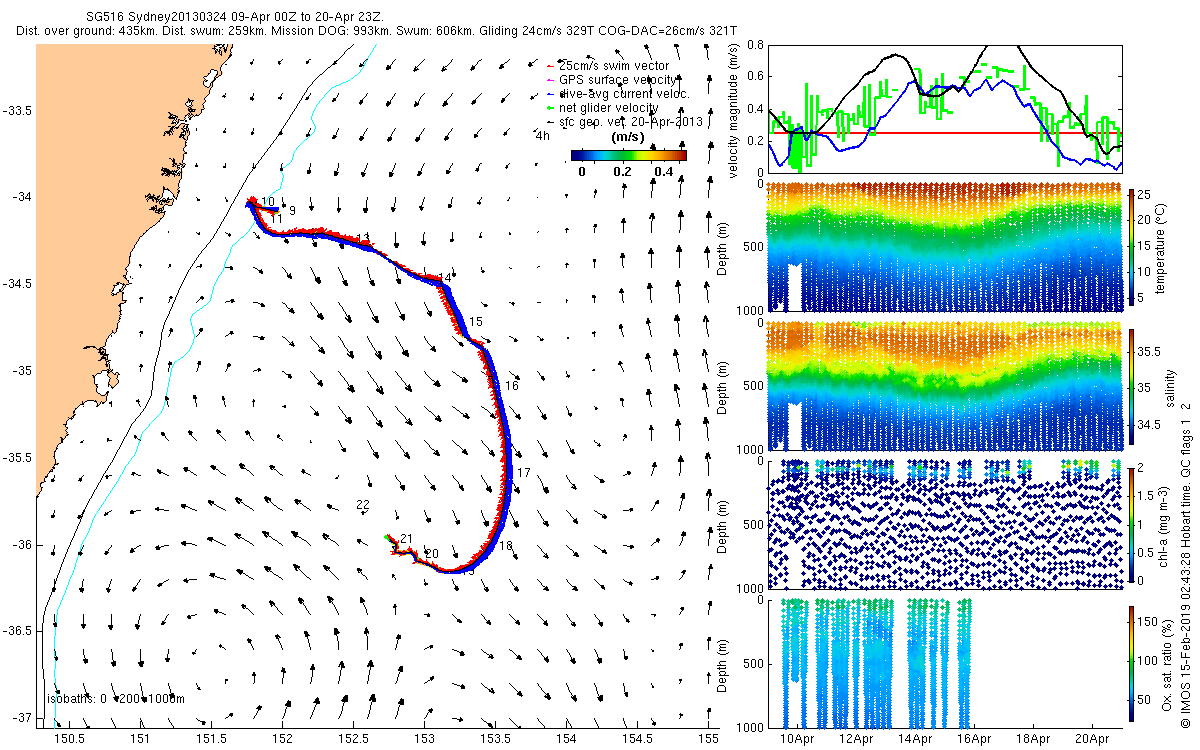1200x750 pixels.
Task: Click the map longitude tick '153.5'
Action: coord(496,739)
